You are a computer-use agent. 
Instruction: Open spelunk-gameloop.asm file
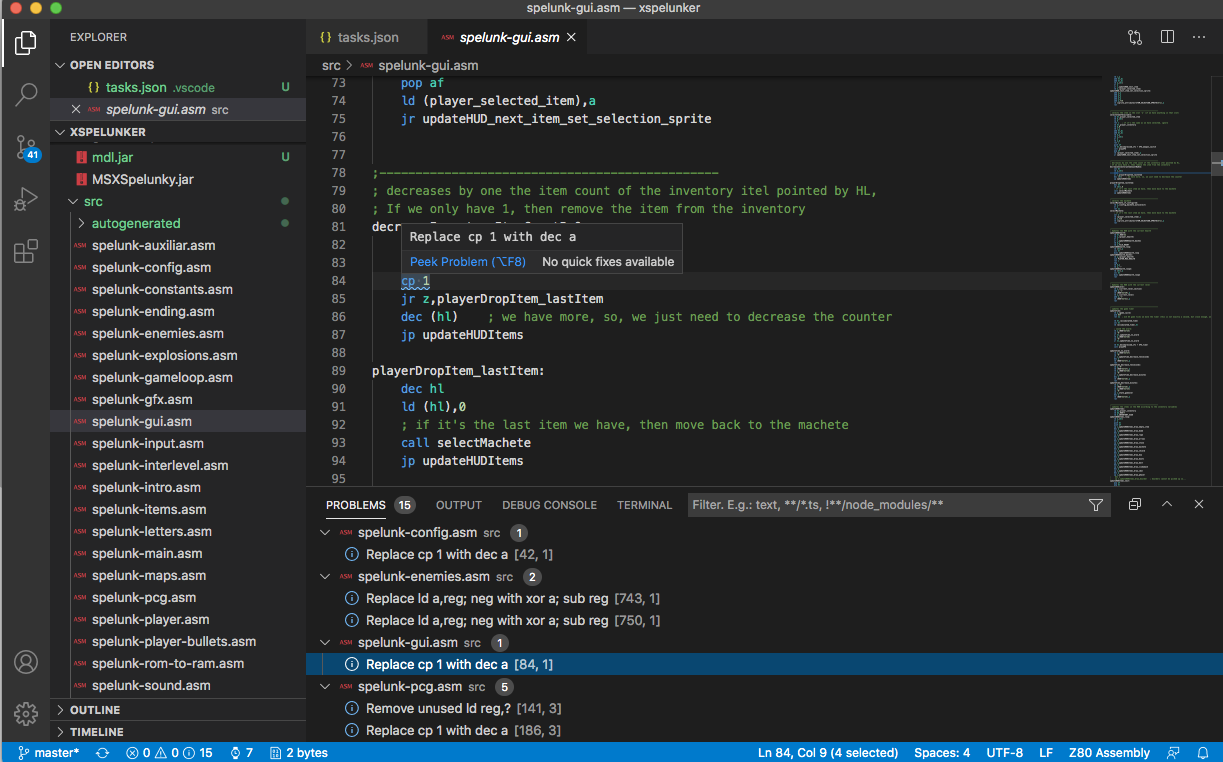click(178, 377)
